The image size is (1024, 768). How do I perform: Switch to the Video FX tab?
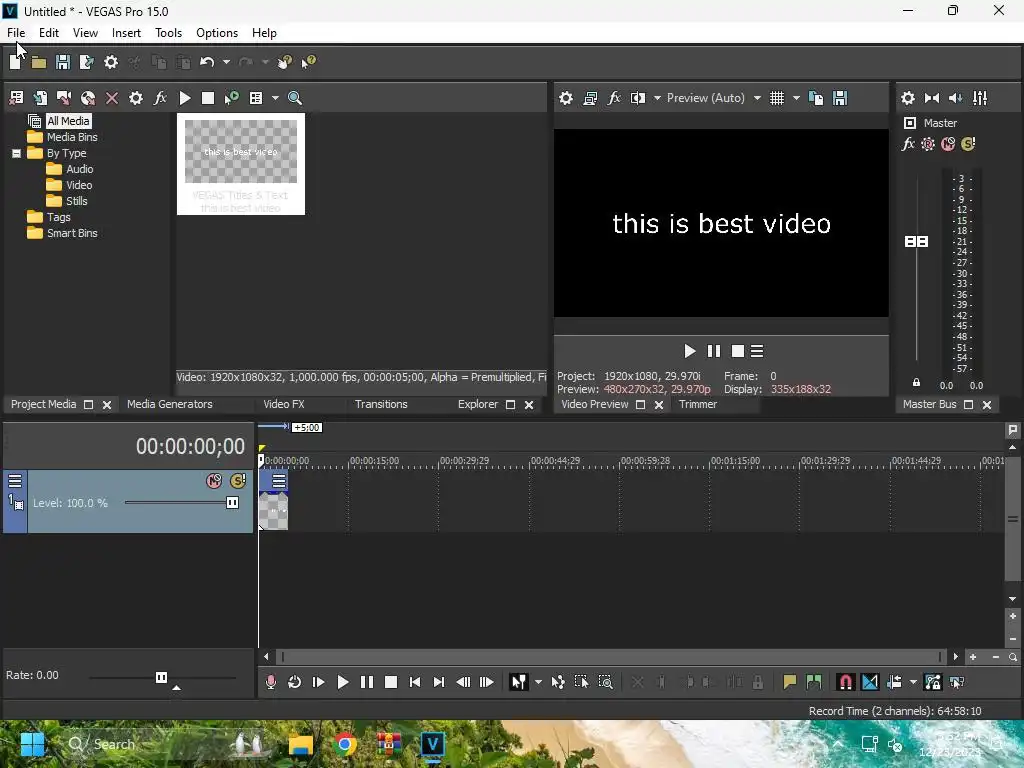coord(283,404)
